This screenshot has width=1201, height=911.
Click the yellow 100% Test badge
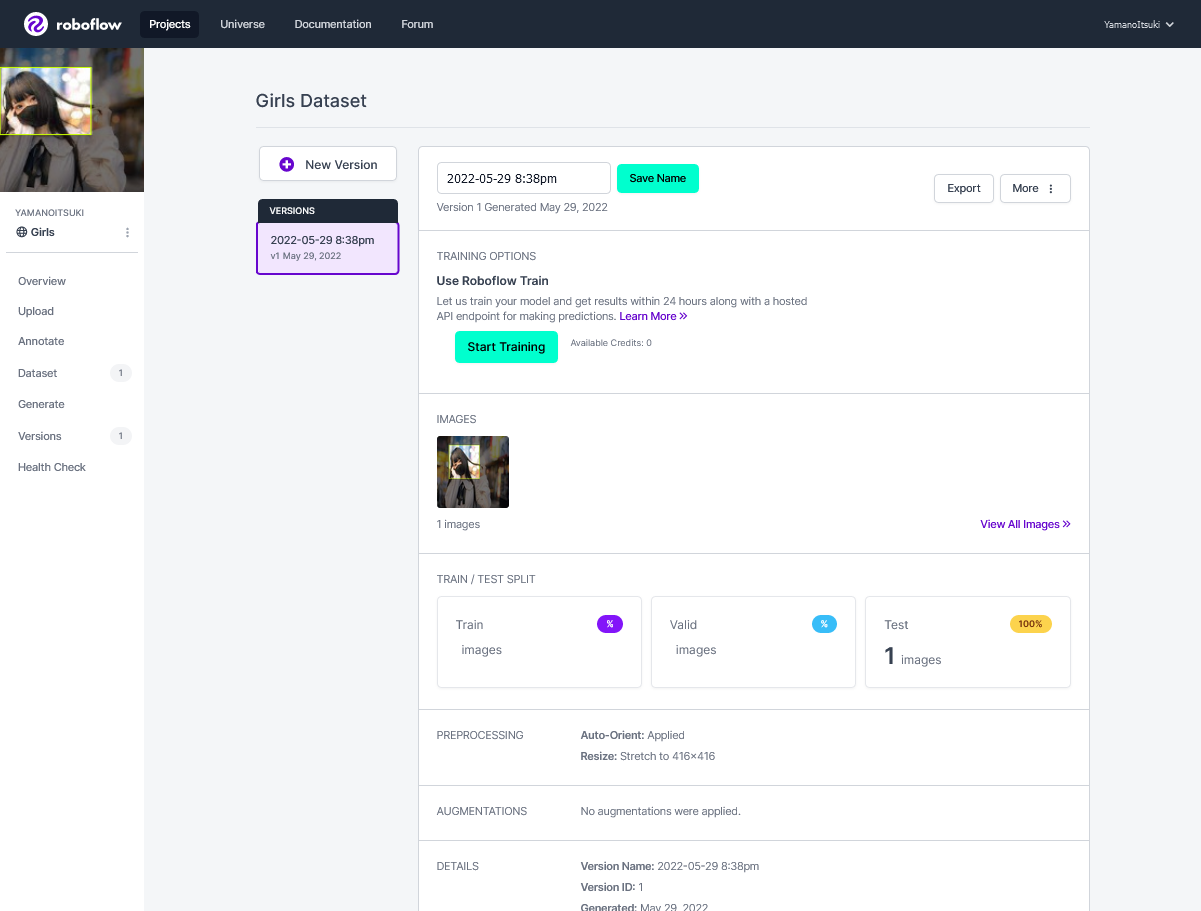tap(1031, 624)
